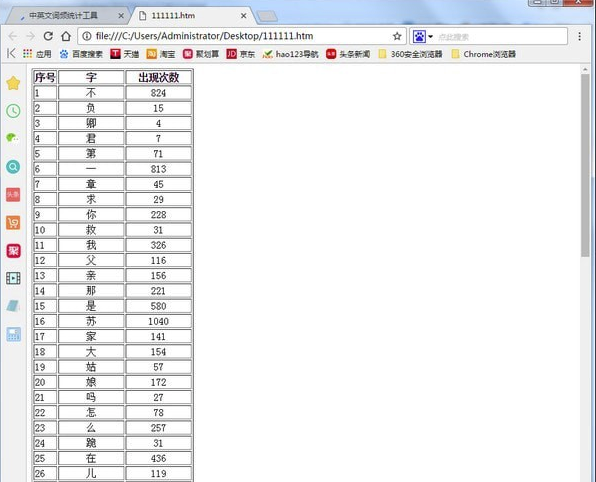Click the 序号 column header
This screenshot has width=596, height=482.
point(45,77)
